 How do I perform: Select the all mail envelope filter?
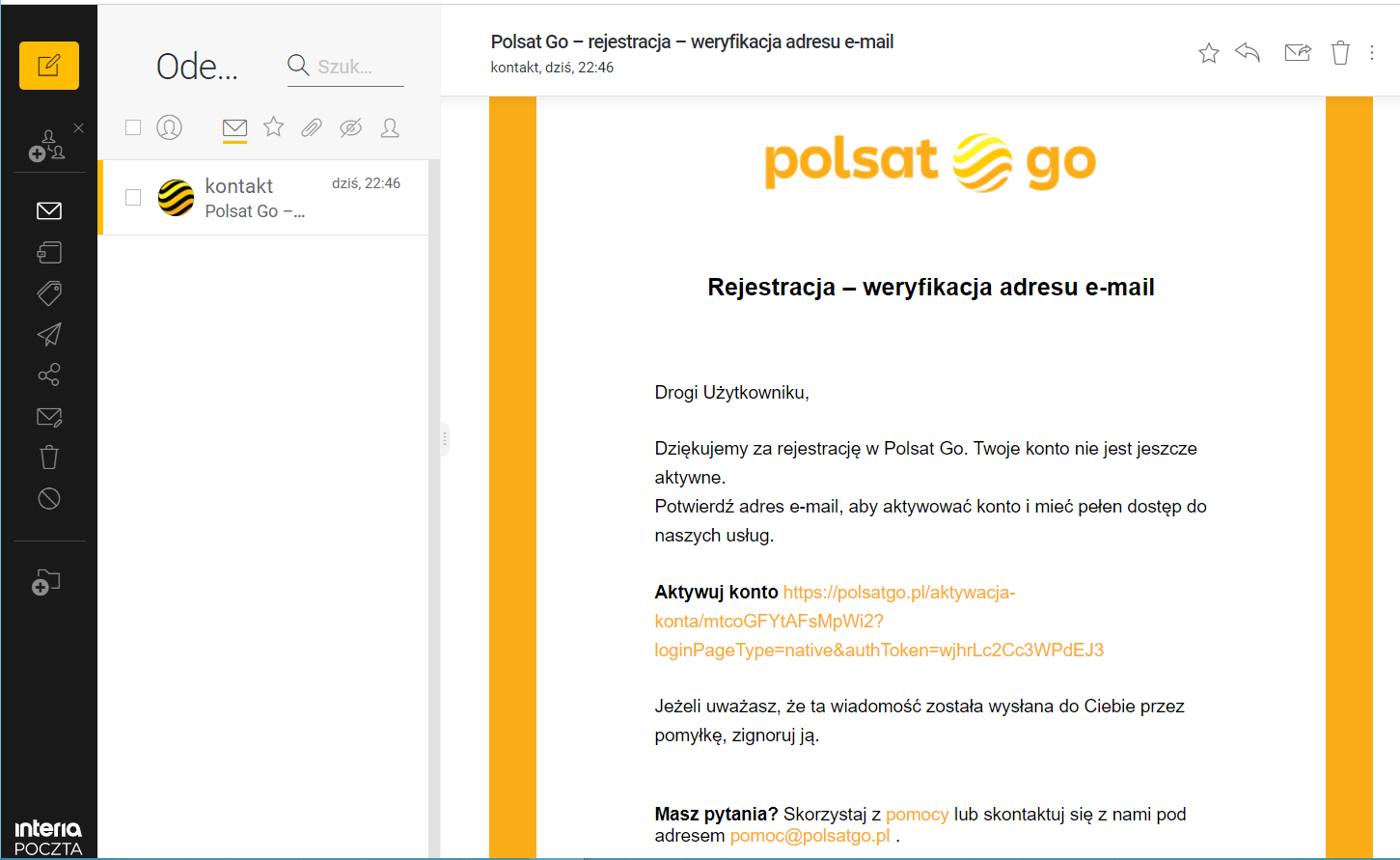coord(234,127)
